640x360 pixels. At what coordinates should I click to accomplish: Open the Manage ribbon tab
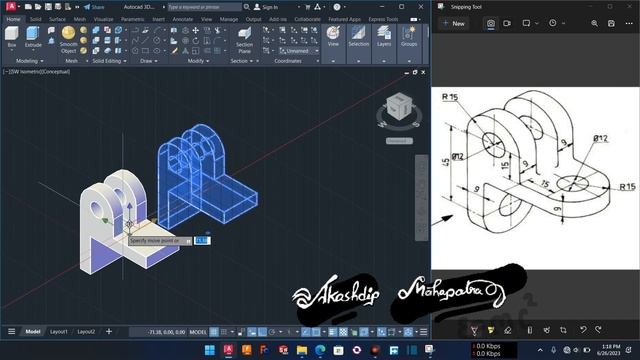[229, 19]
